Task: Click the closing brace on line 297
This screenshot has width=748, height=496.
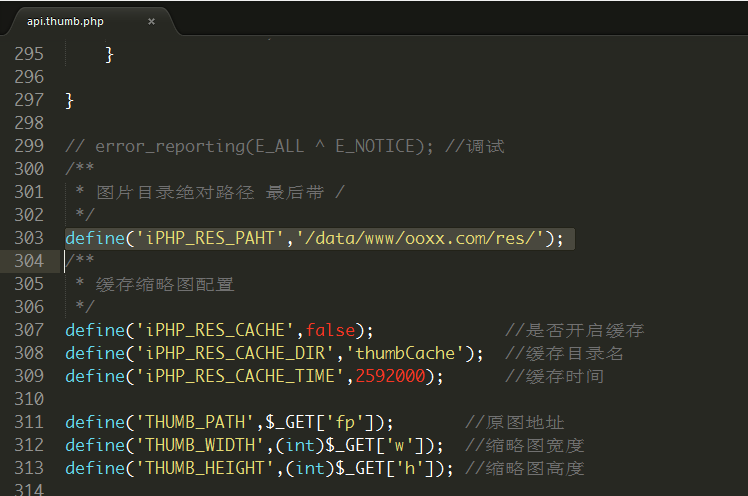Action: click(x=70, y=101)
